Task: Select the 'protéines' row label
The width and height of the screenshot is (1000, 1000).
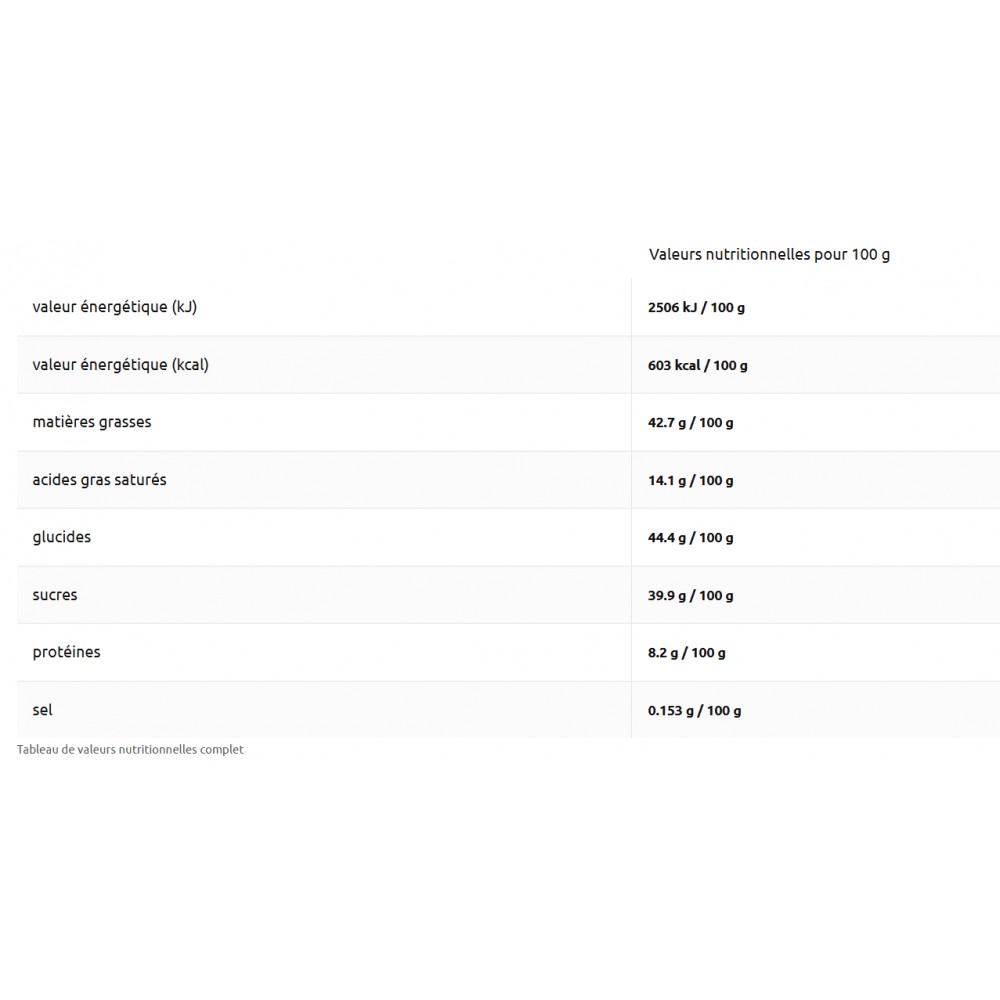Action: tap(66, 652)
